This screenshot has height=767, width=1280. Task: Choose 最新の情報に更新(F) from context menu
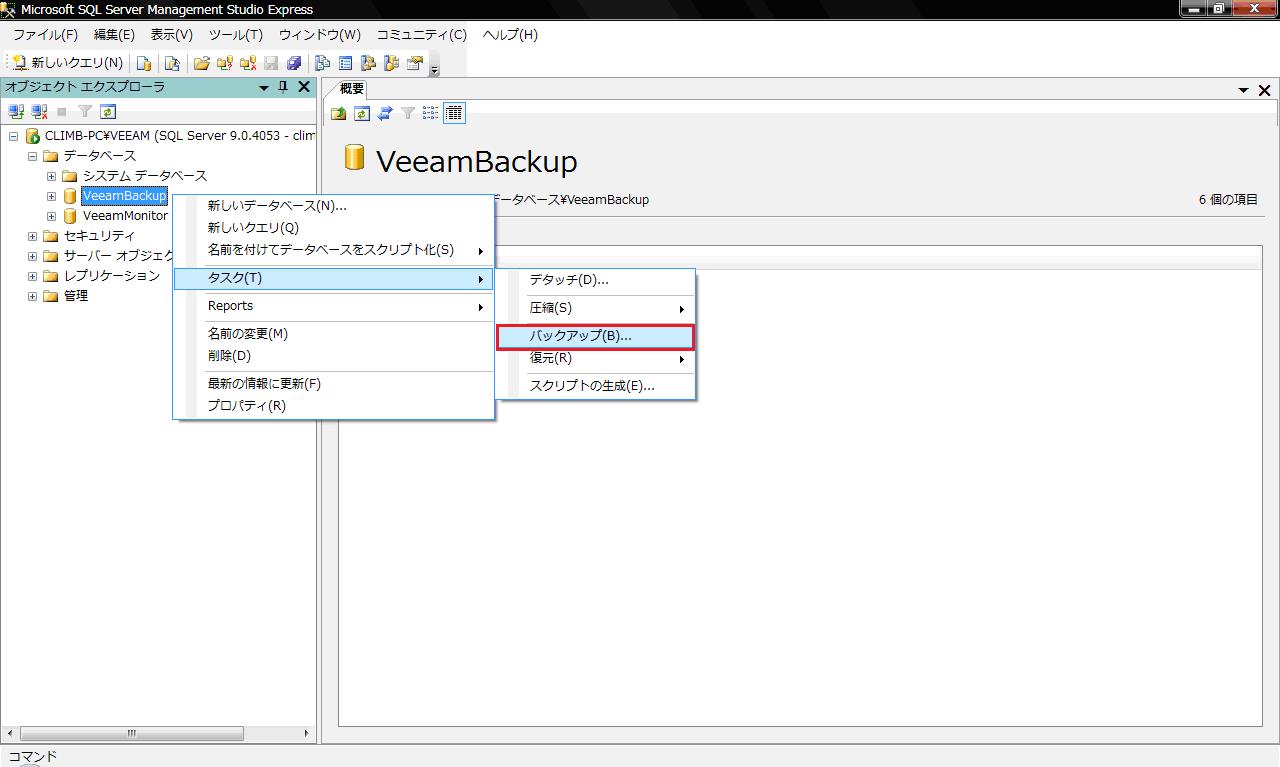334,384
